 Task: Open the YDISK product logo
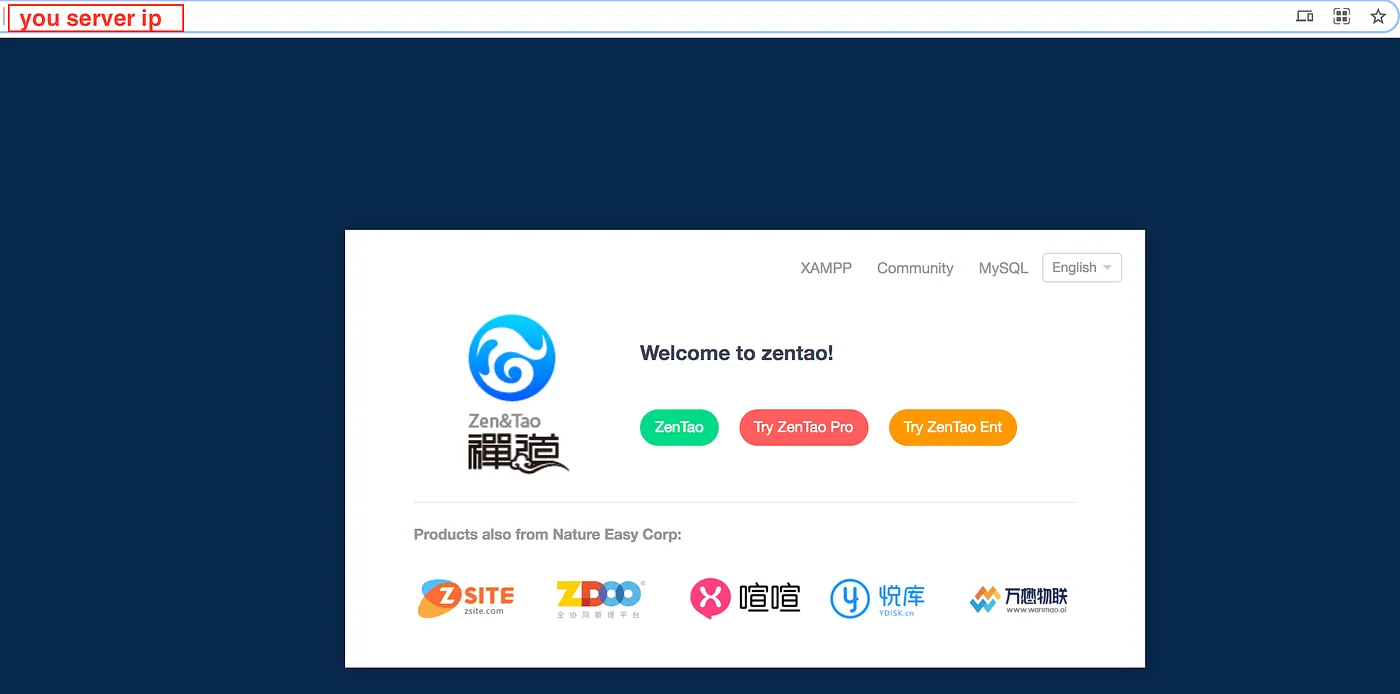(878, 598)
